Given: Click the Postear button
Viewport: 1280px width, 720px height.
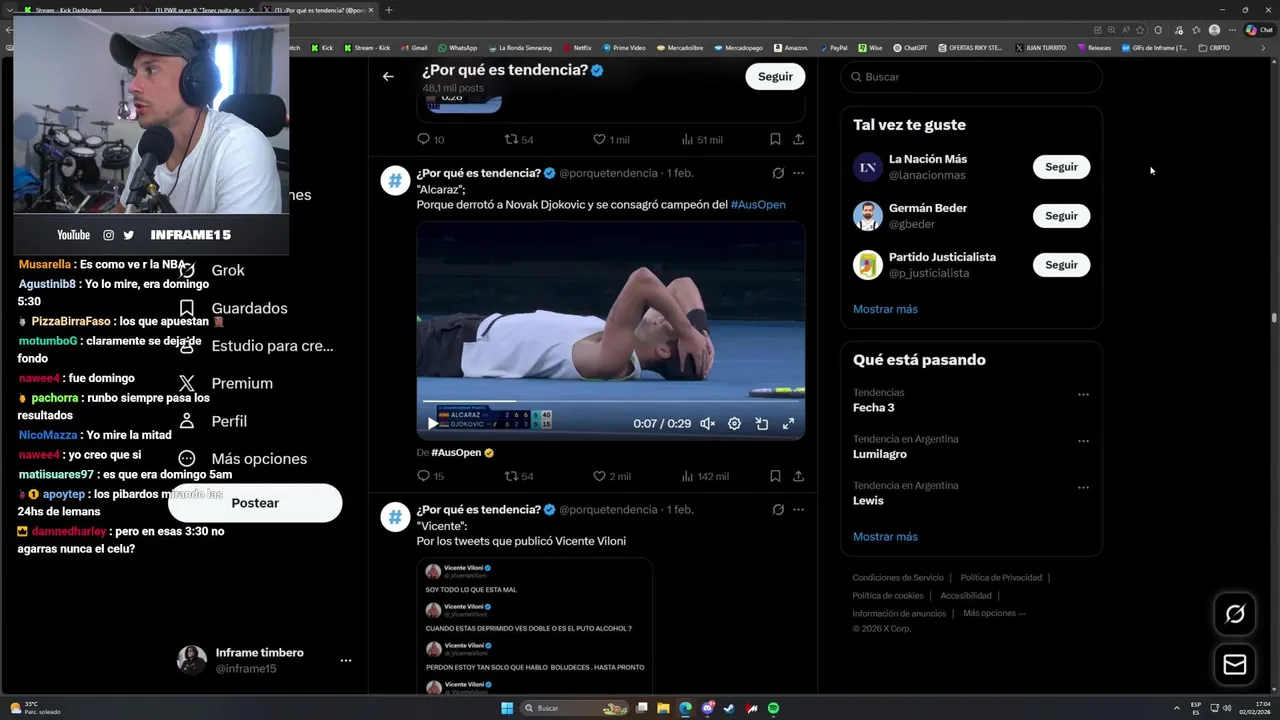Looking at the screenshot, I should click(255, 503).
